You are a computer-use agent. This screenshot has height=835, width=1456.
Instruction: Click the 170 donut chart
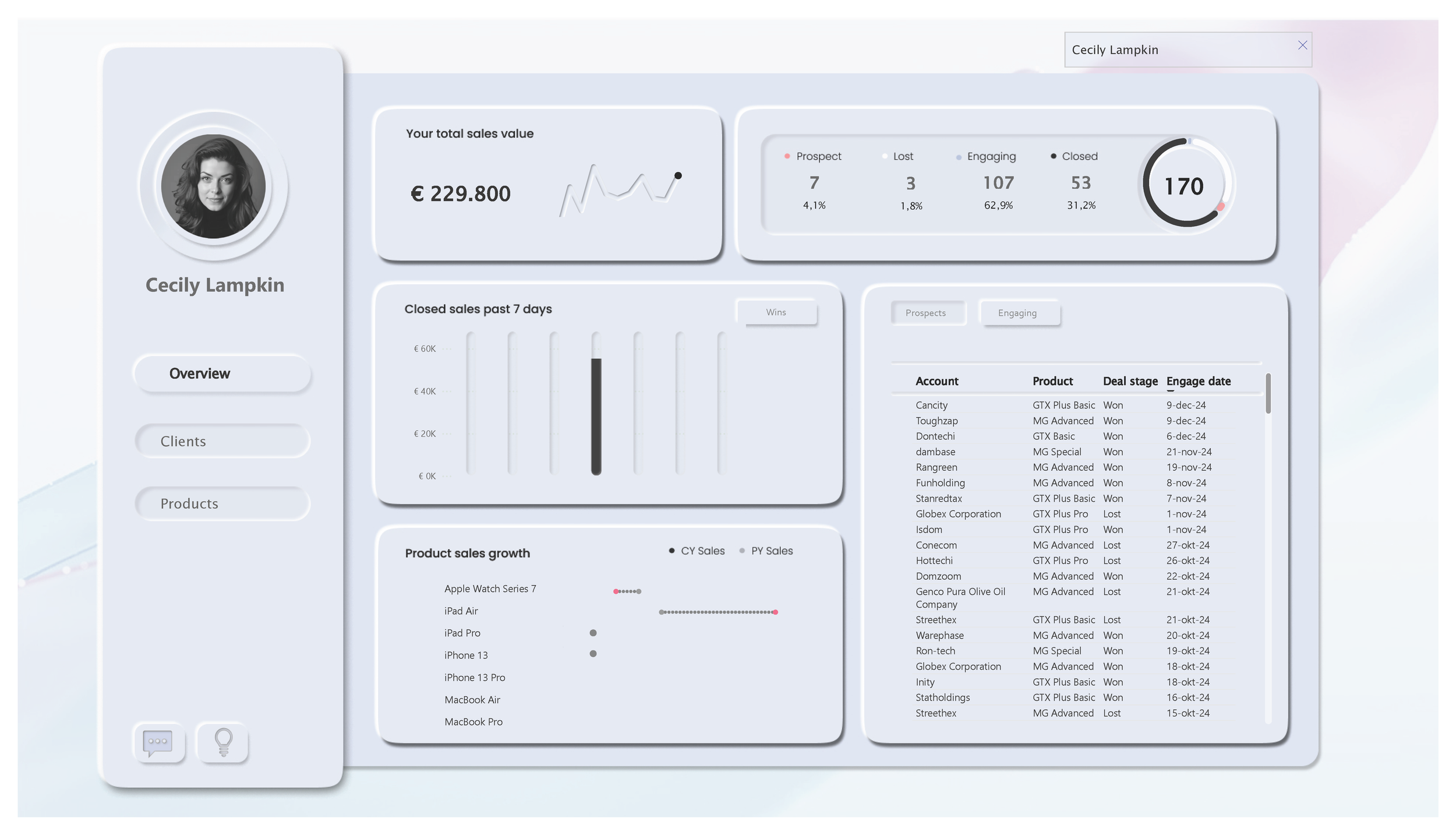(x=1183, y=186)
